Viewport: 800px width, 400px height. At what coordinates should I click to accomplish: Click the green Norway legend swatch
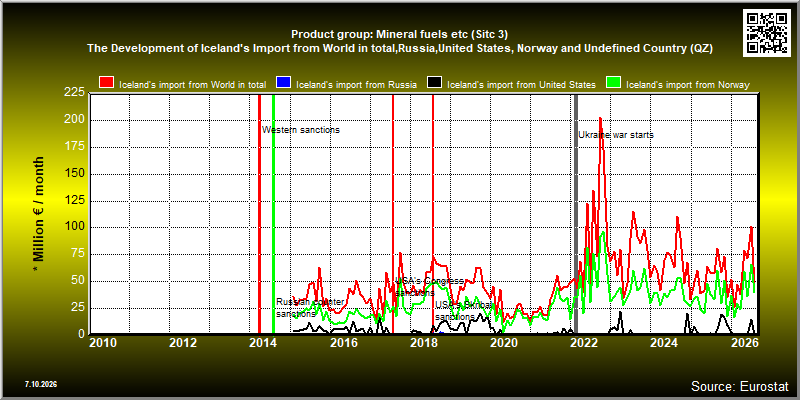(613, 83)
